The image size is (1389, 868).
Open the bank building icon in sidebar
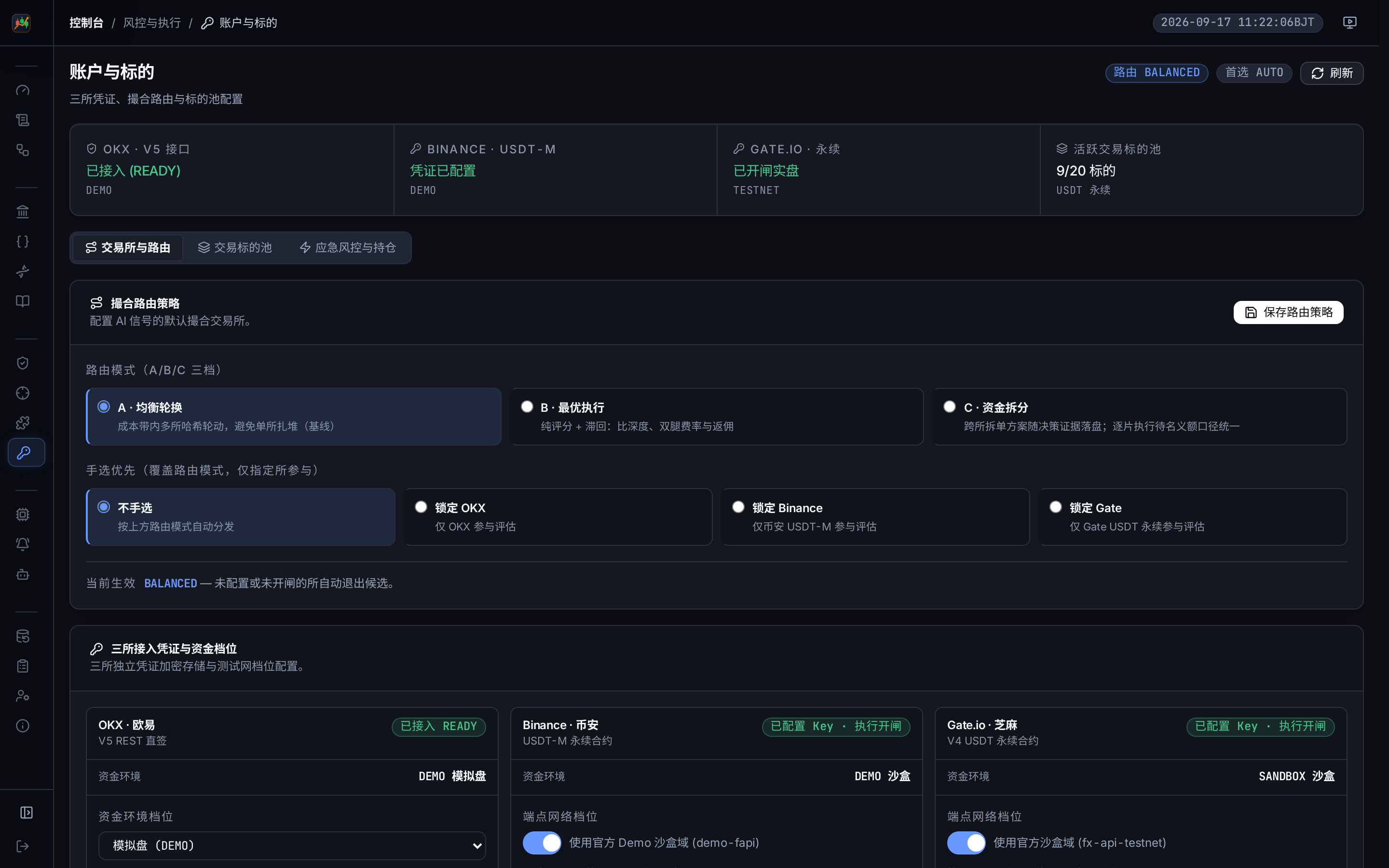pos(23,212)
